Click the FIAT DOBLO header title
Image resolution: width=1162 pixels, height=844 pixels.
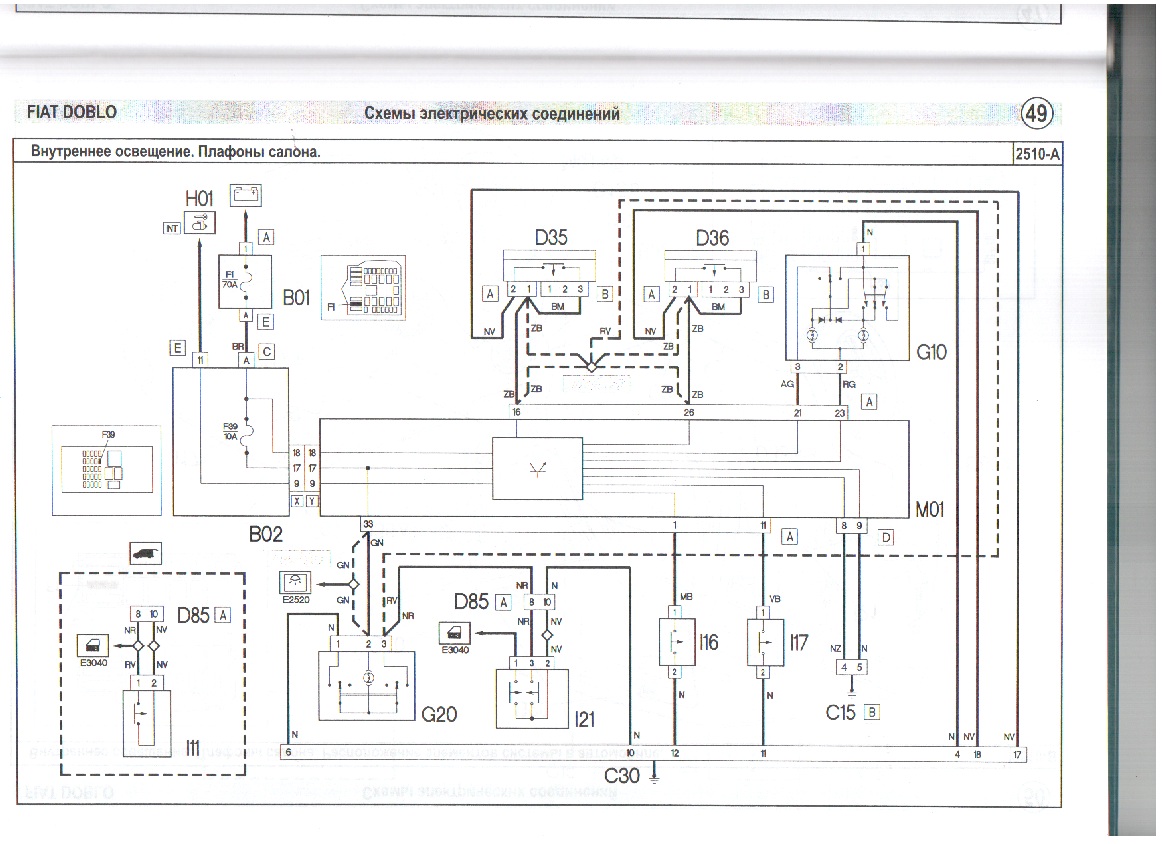pyautogui.click(x=71, y=112)
